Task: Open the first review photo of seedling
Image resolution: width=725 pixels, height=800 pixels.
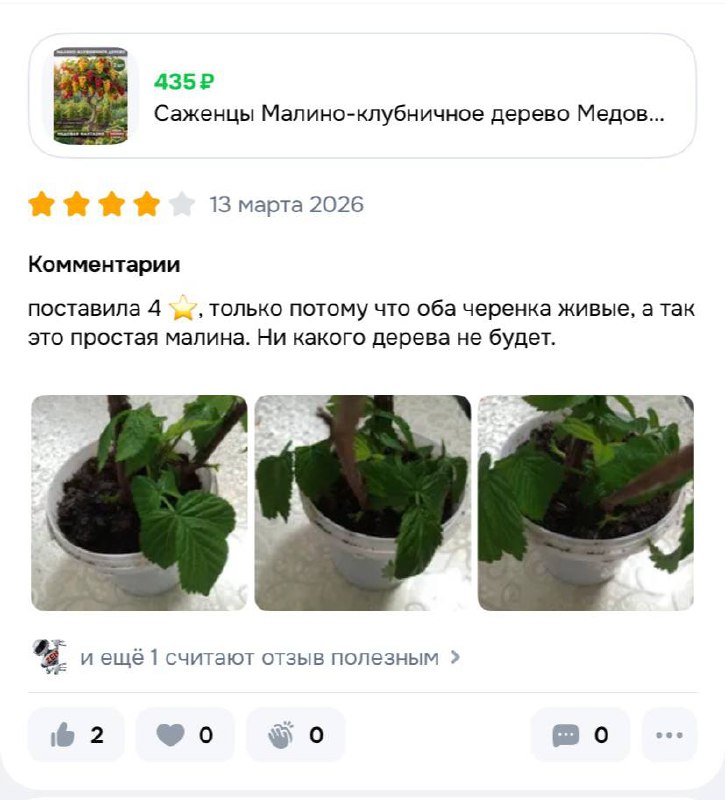Action: (139, 503)
